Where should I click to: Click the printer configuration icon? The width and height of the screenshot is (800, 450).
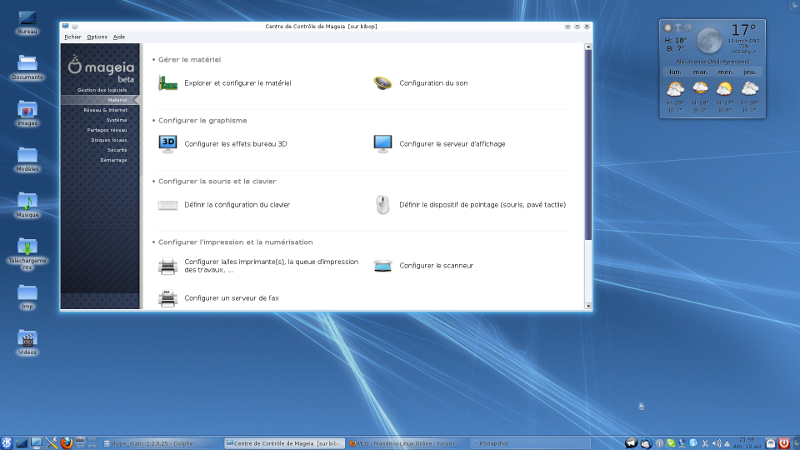click(167, 266)
